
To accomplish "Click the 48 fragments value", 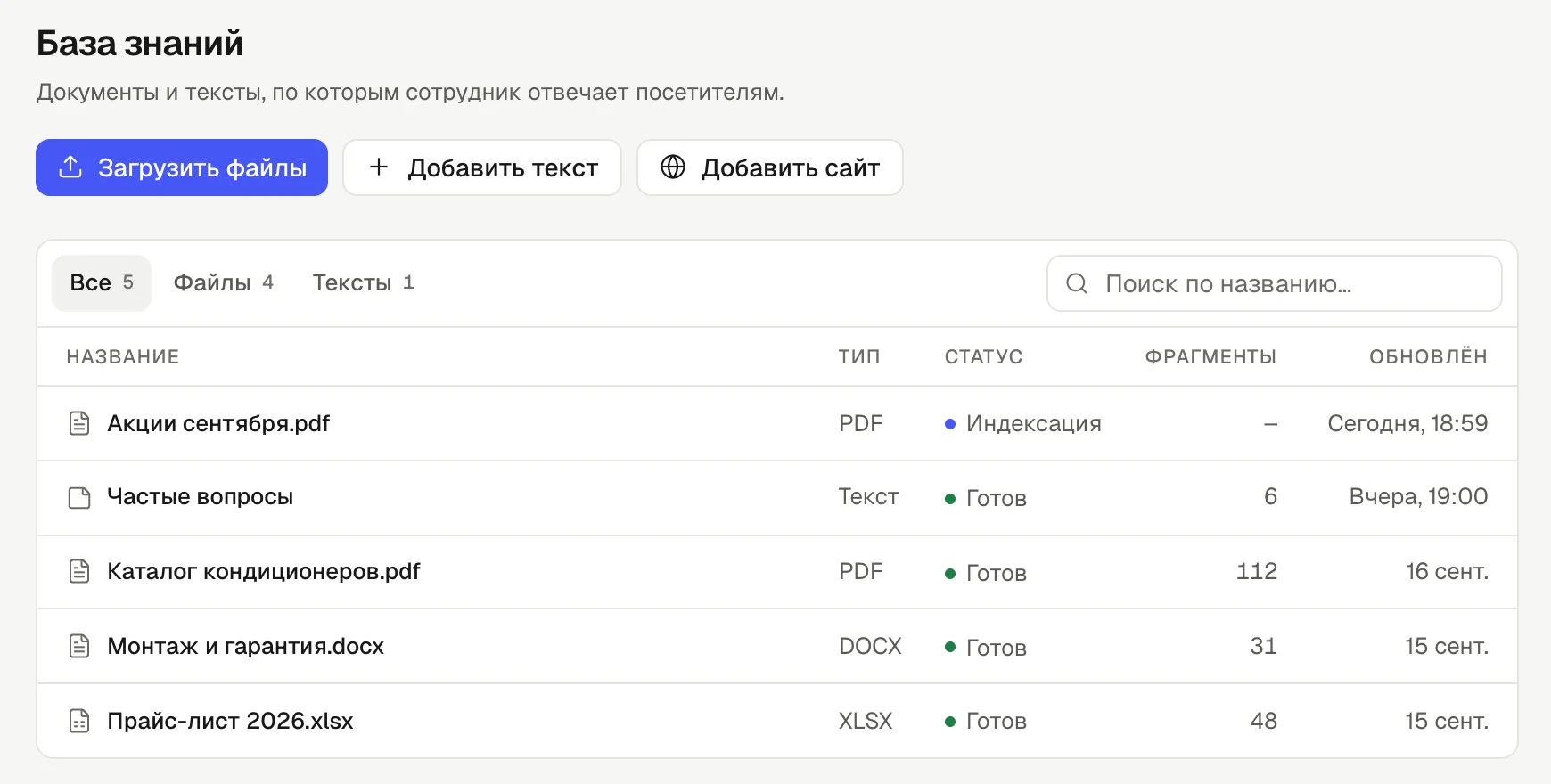I will coord(1264,721).
